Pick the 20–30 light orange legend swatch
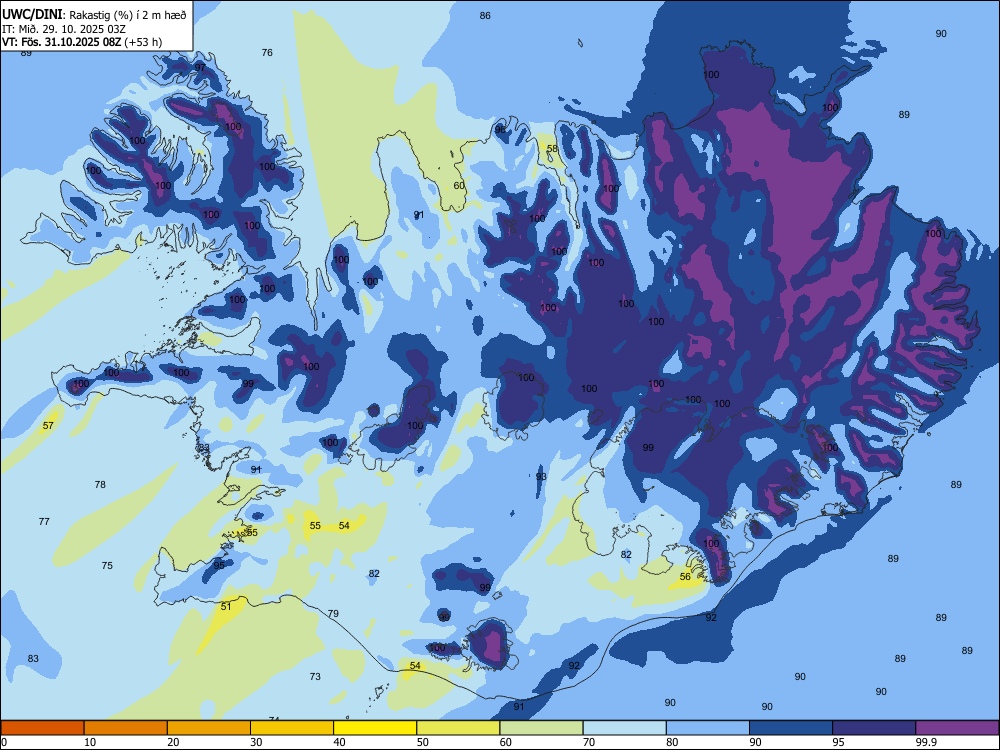The height and width of the screenshot is (750, 1000). (209, 728)
